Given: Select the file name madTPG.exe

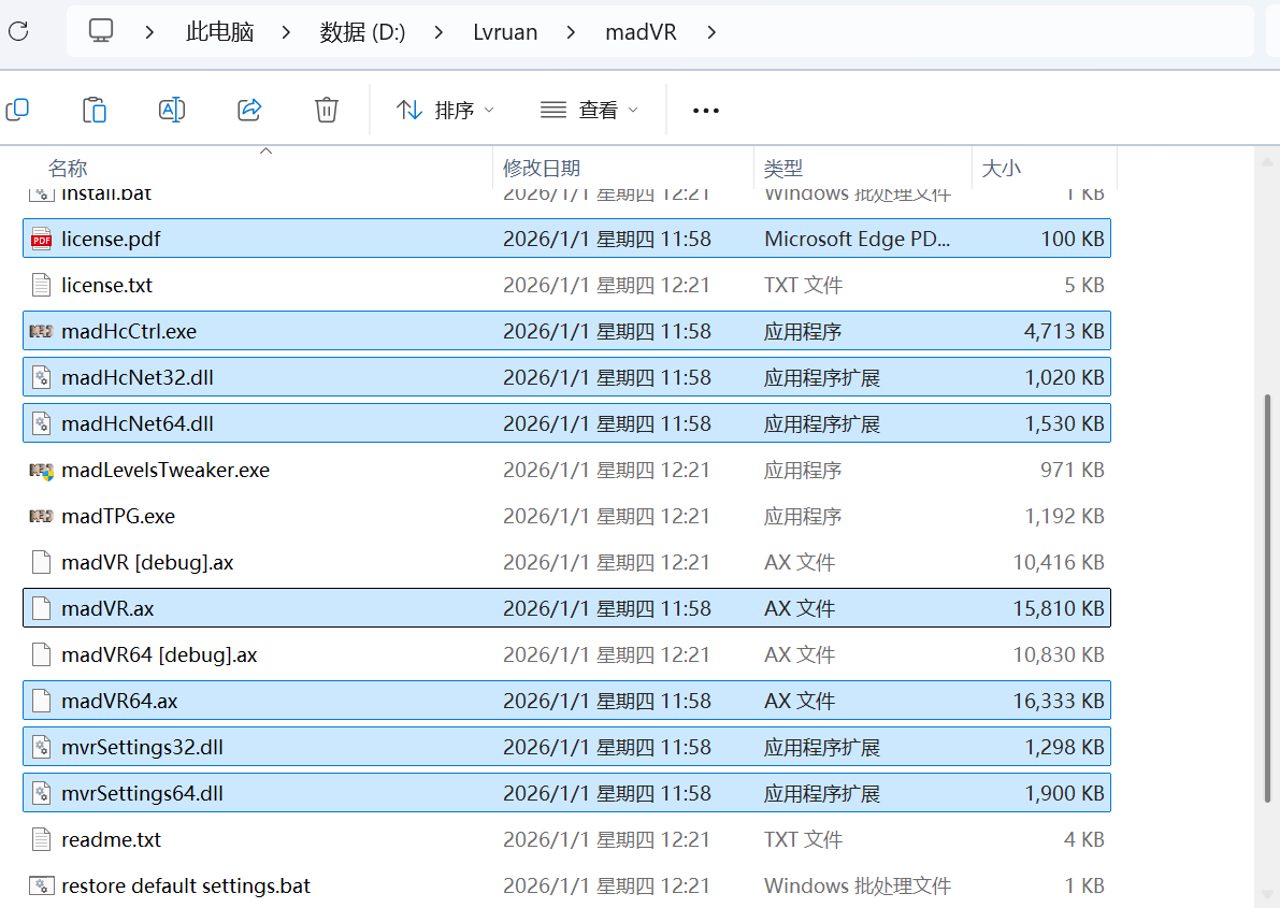Looking at the screenshot, I should click(x=118, y=516).
